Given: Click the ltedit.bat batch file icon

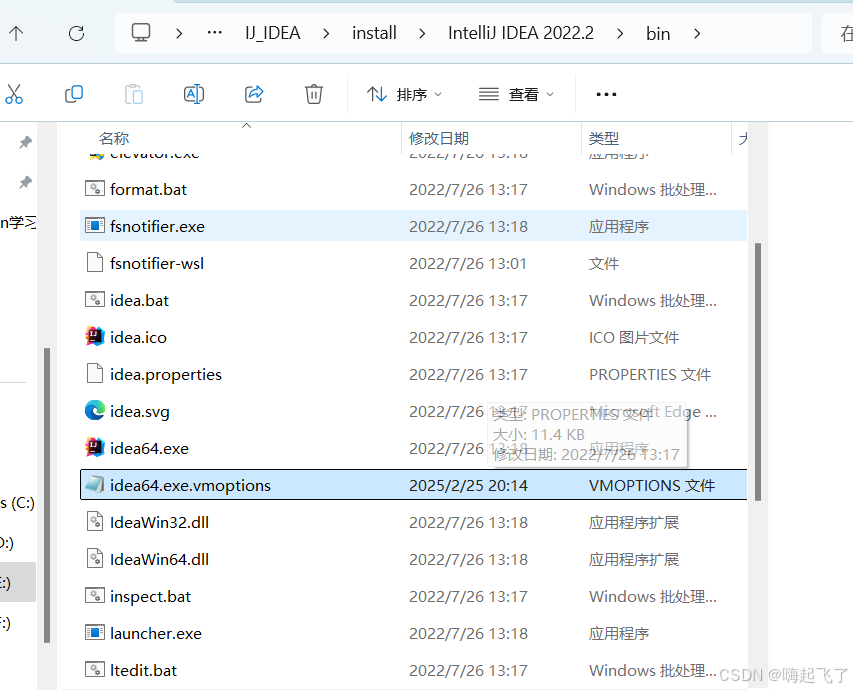Looking at the screenshot, I should (x=95, y=669).
